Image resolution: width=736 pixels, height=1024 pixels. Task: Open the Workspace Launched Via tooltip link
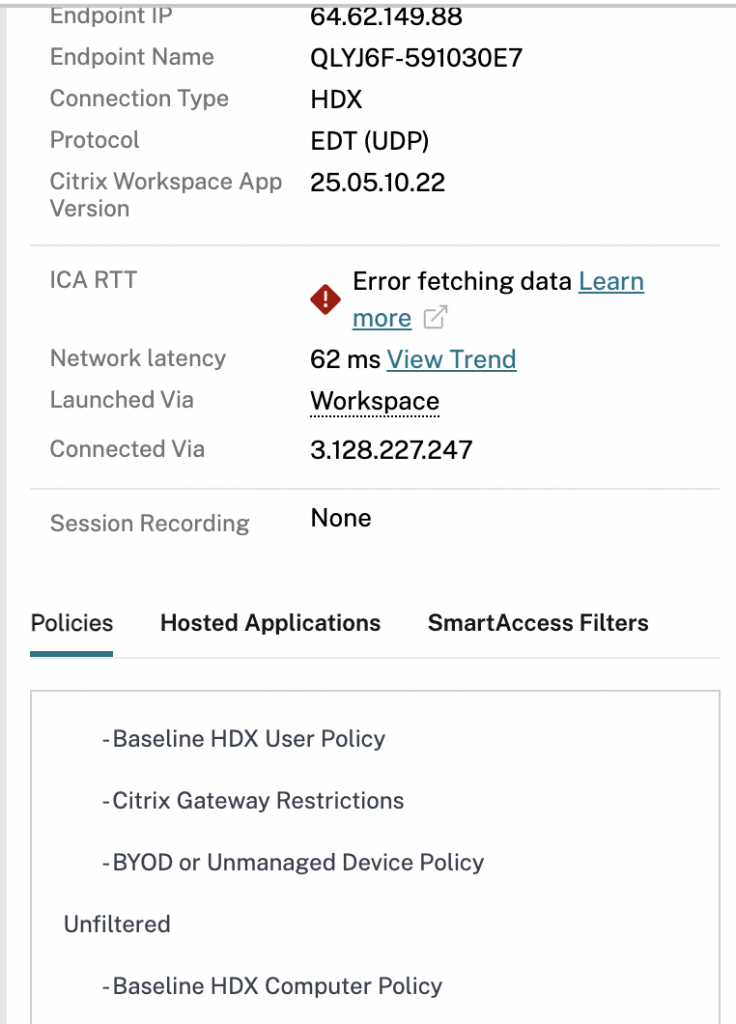tap(374, 400)
